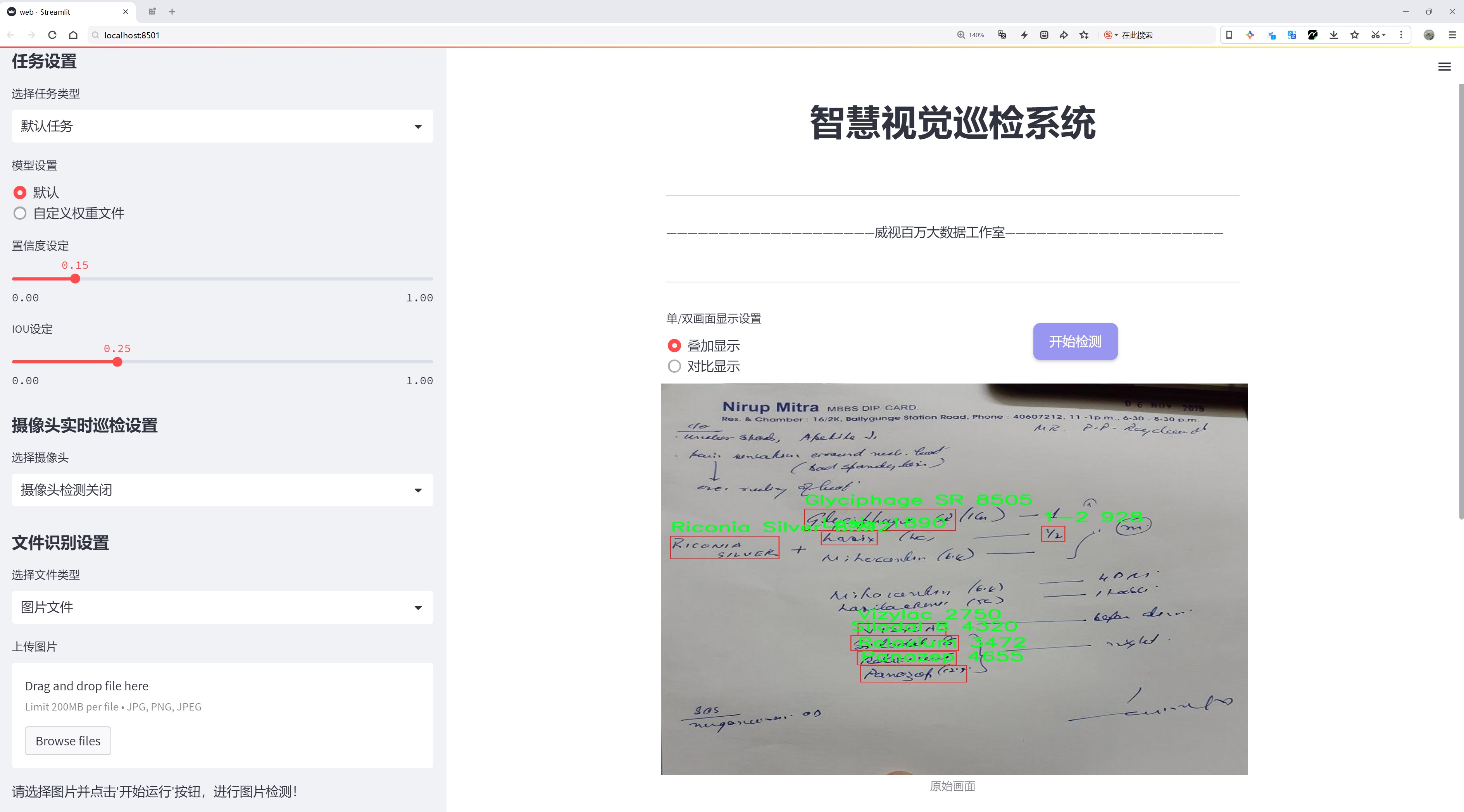
Task: Click the browser forward arrow
Action: (31, 35)
